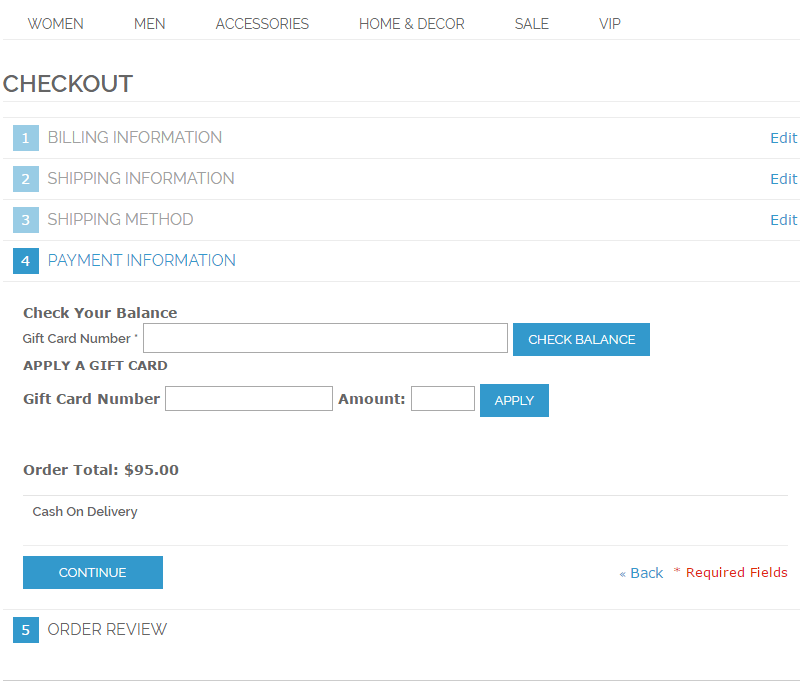800x700 pixels.
Task: Click the step 2 number badge
Action: point(26,179)
